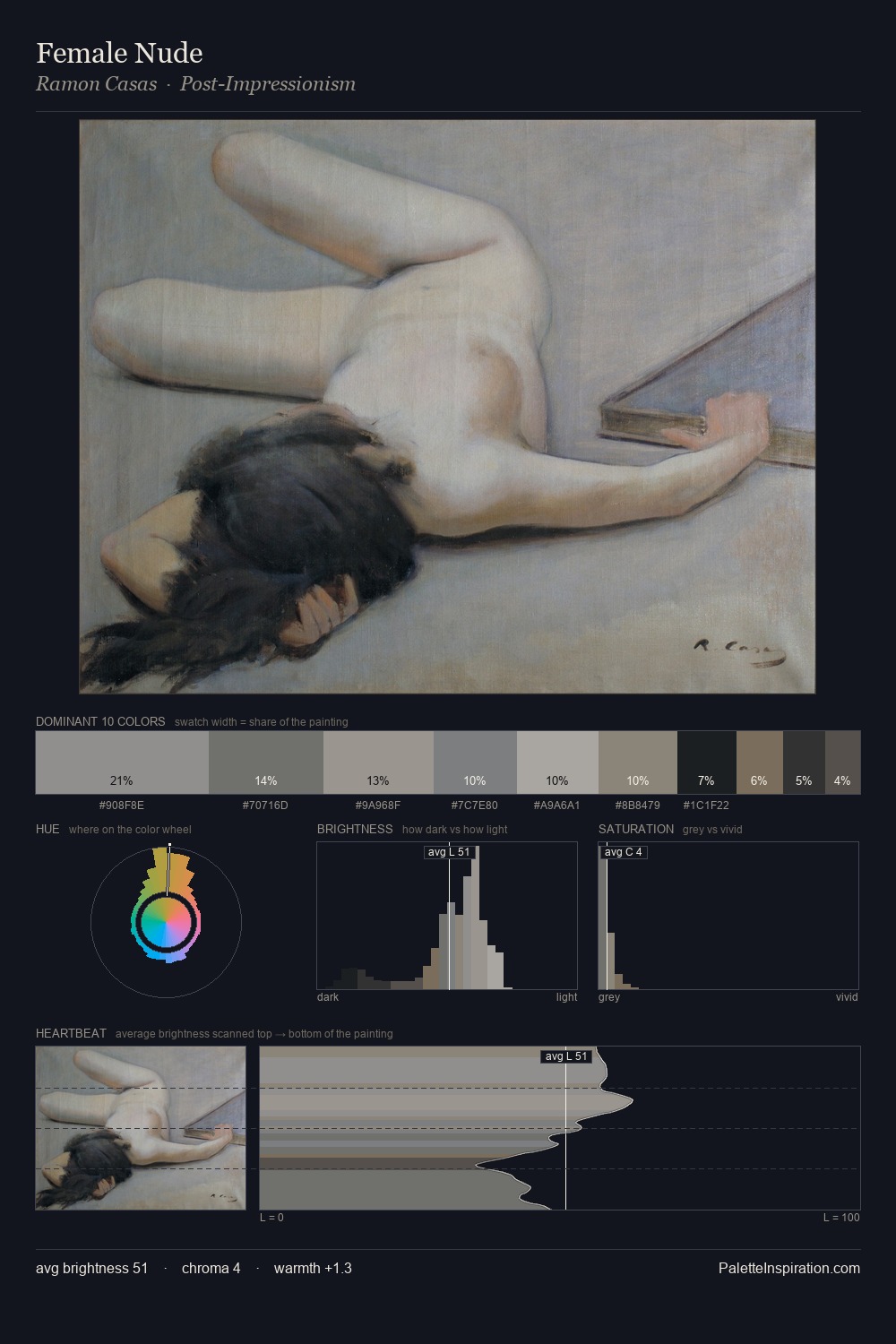Screen dimensions: 896x1344
Task: Select the 6% brown color swatch
Action: pos(760,762)
